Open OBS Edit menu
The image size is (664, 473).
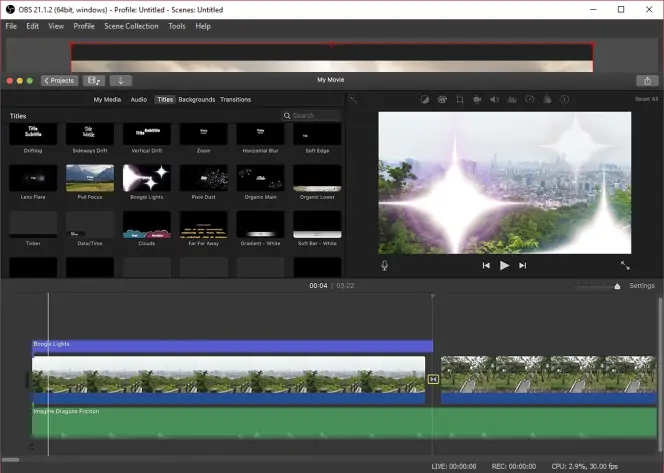pos(32,26)
